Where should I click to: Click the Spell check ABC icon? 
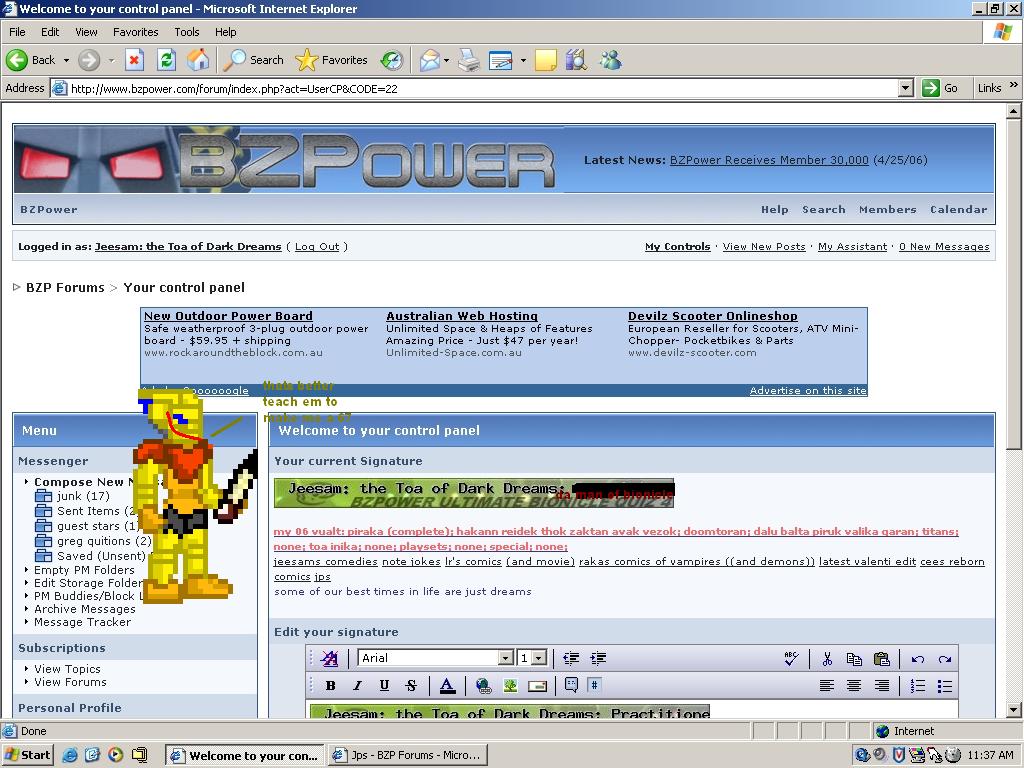(x=791, y=658)
